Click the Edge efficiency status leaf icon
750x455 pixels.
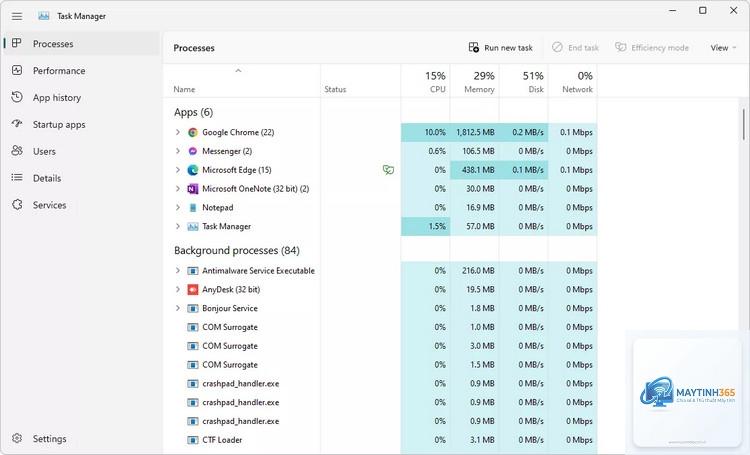[388, 170]
